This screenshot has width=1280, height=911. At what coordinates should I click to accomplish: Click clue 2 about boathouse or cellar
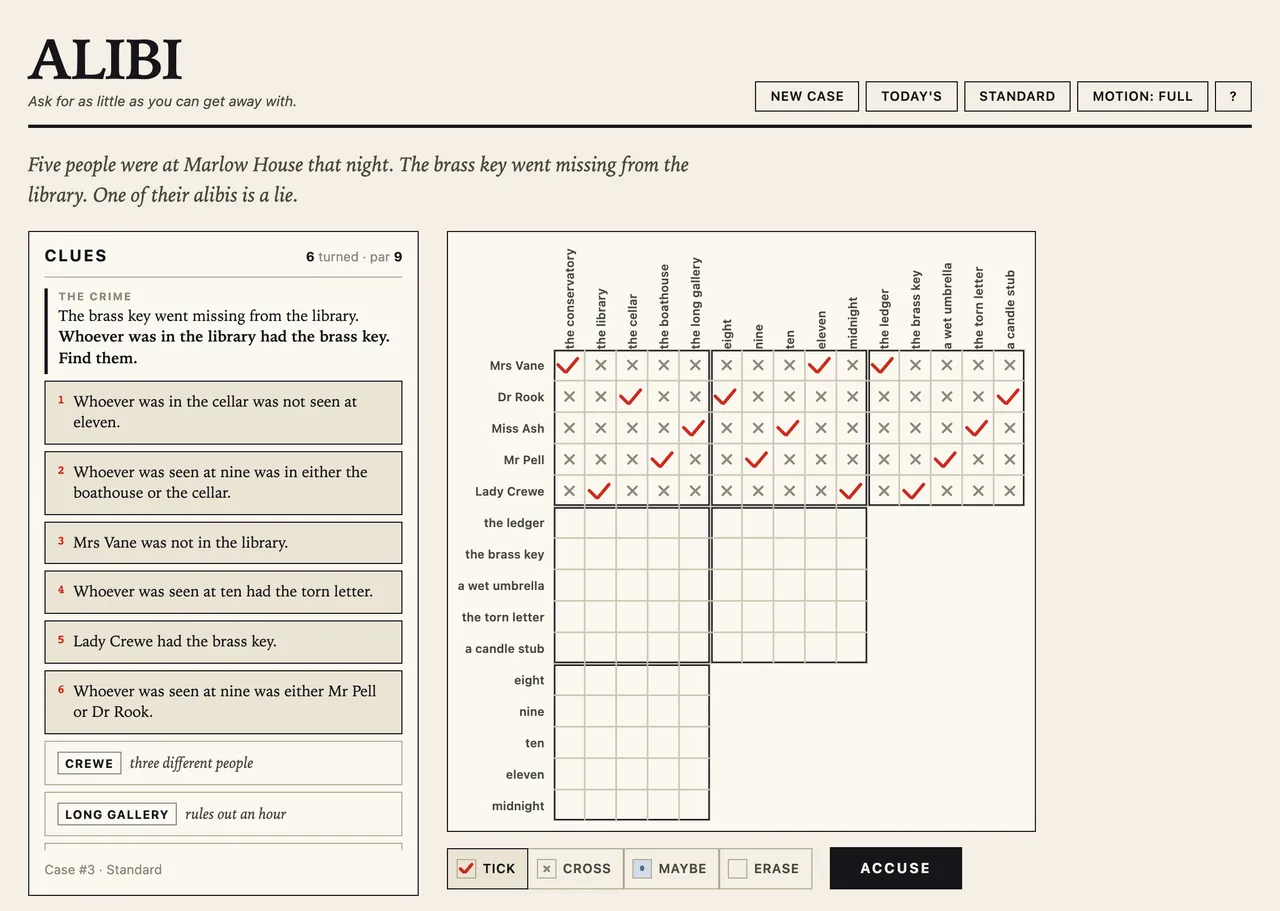coord(223,482)
